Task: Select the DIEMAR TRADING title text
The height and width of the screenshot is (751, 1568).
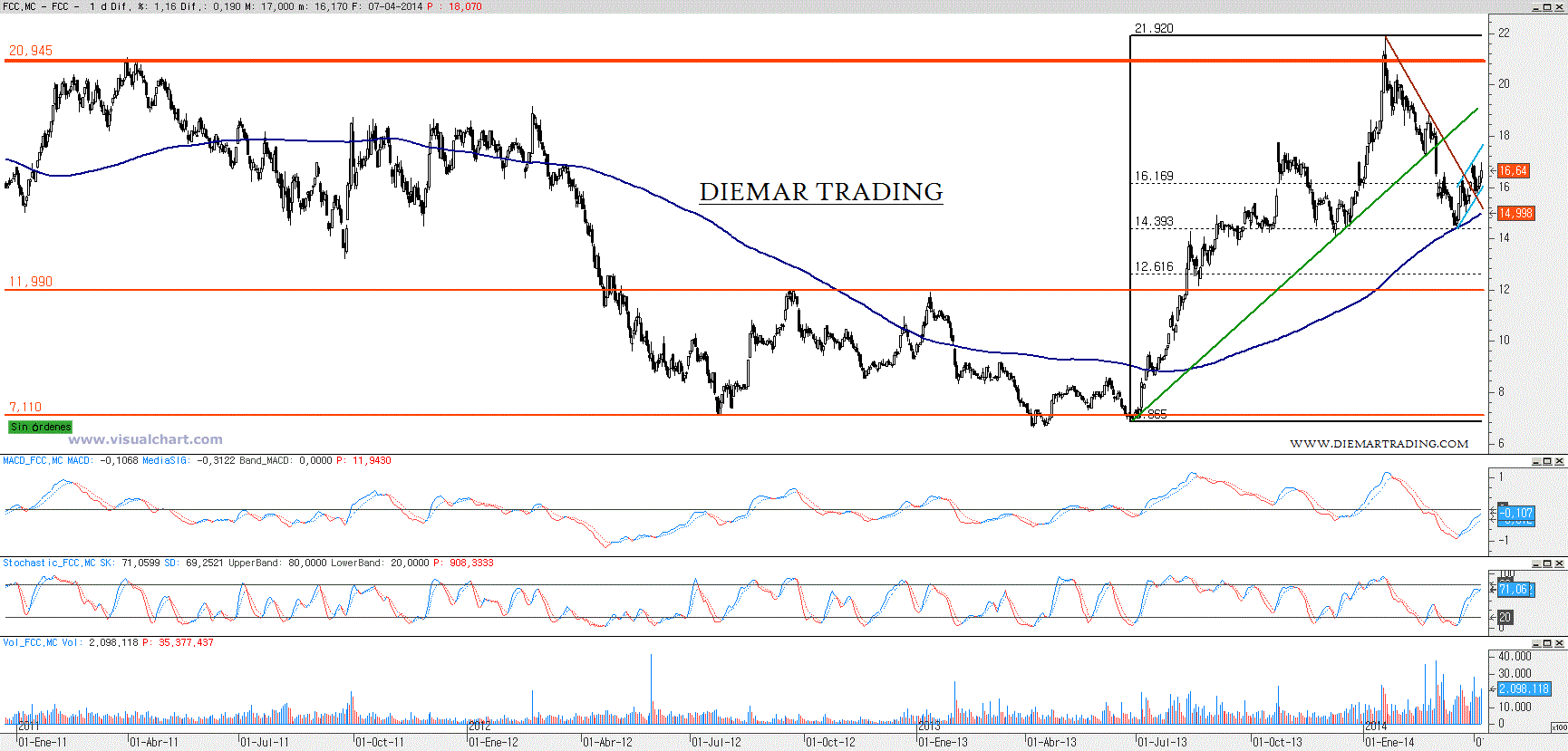Action: (821, 192)
